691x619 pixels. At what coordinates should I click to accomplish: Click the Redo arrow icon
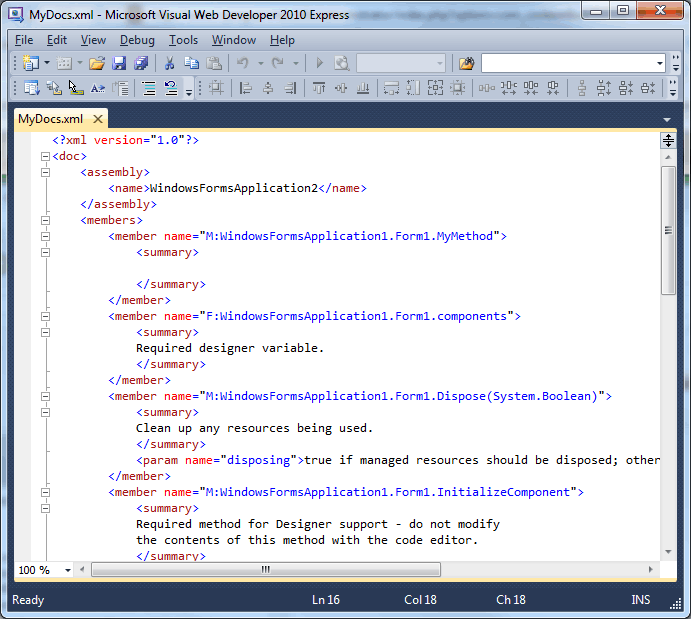278,63
